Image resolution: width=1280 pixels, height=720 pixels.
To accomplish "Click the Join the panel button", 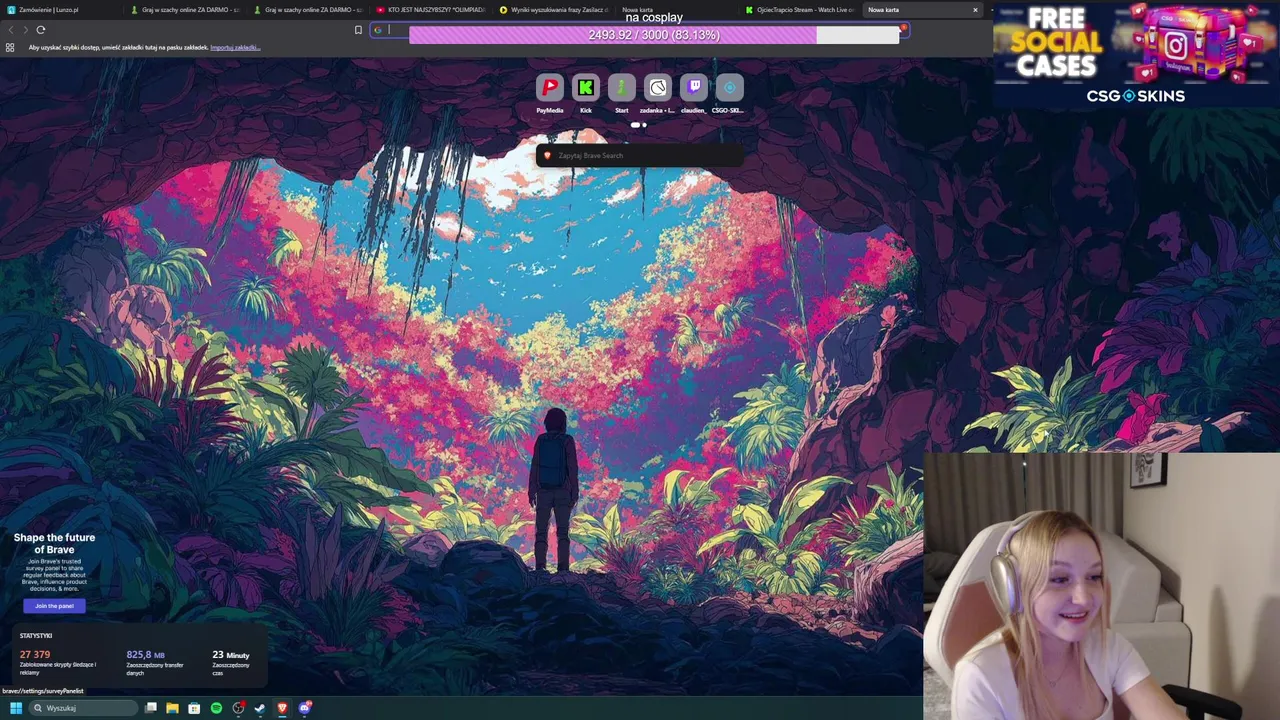I will coord(54,606).
